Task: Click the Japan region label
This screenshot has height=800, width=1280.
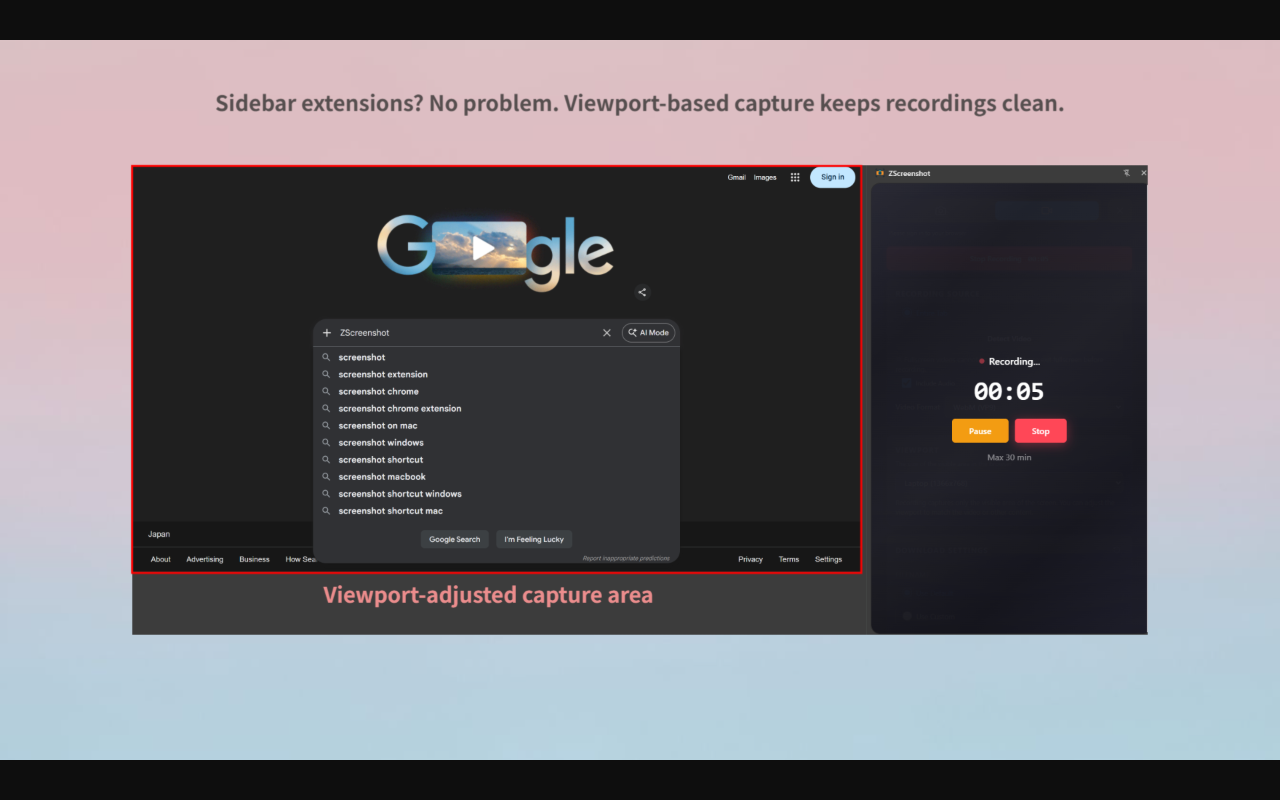Action: pos(159,534)
